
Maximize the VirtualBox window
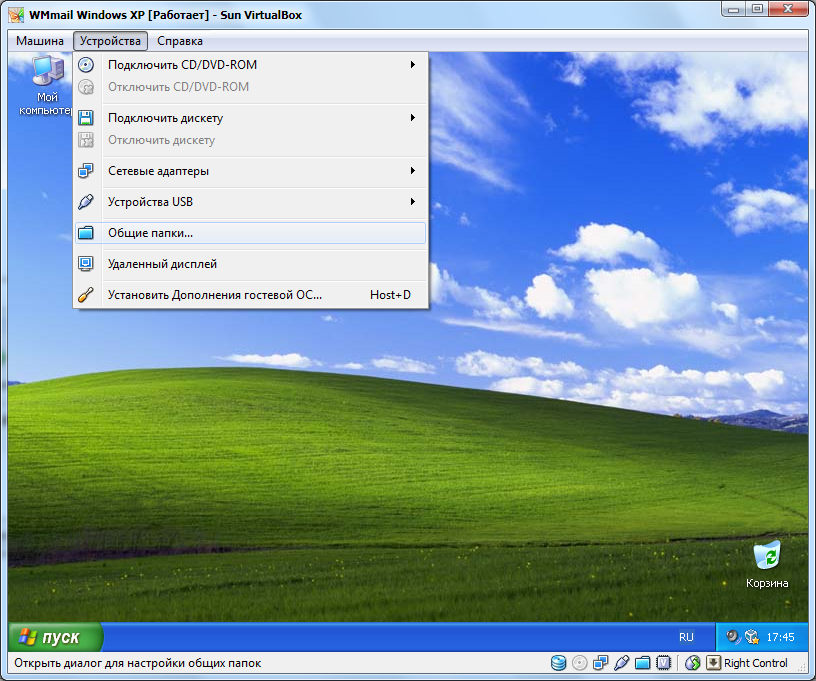pos(758,9)
